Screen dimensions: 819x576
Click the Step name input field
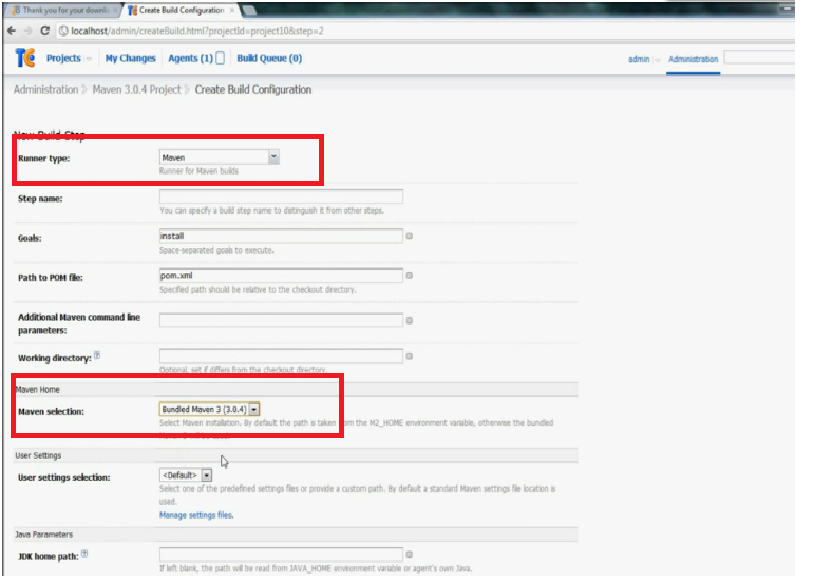coord(280,197)
